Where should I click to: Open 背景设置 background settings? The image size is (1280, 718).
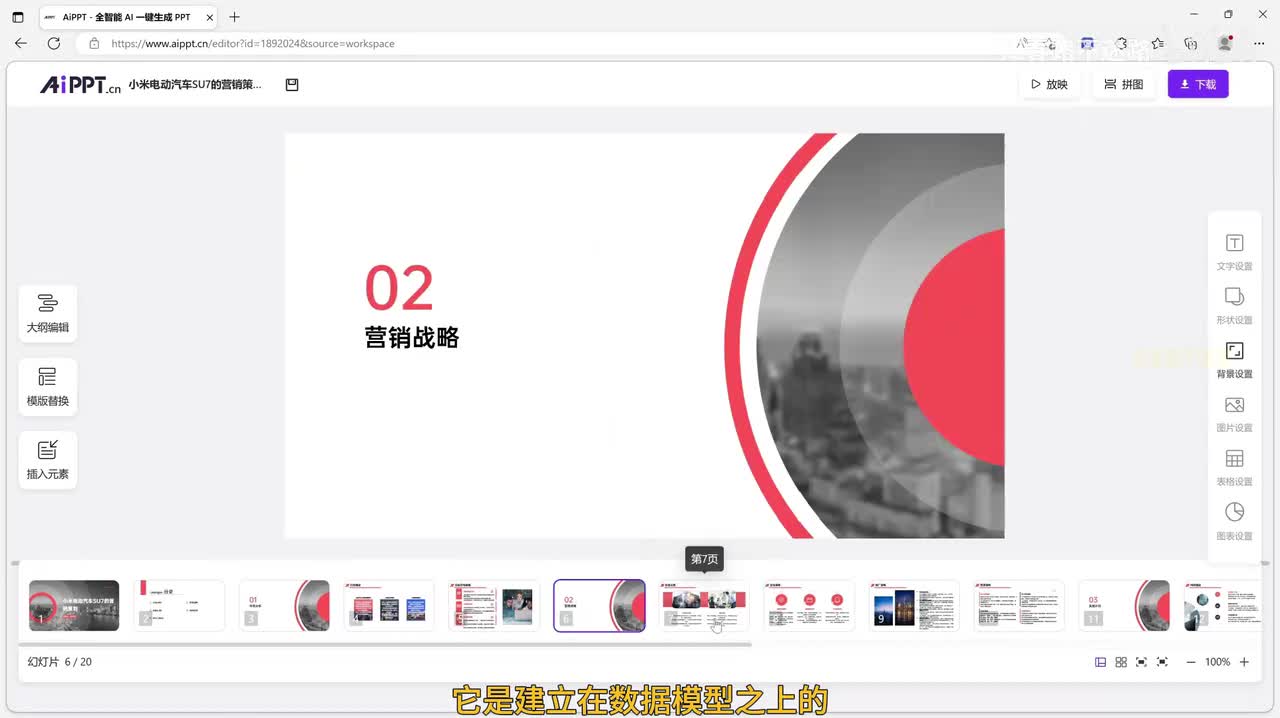coord(1234,360)
